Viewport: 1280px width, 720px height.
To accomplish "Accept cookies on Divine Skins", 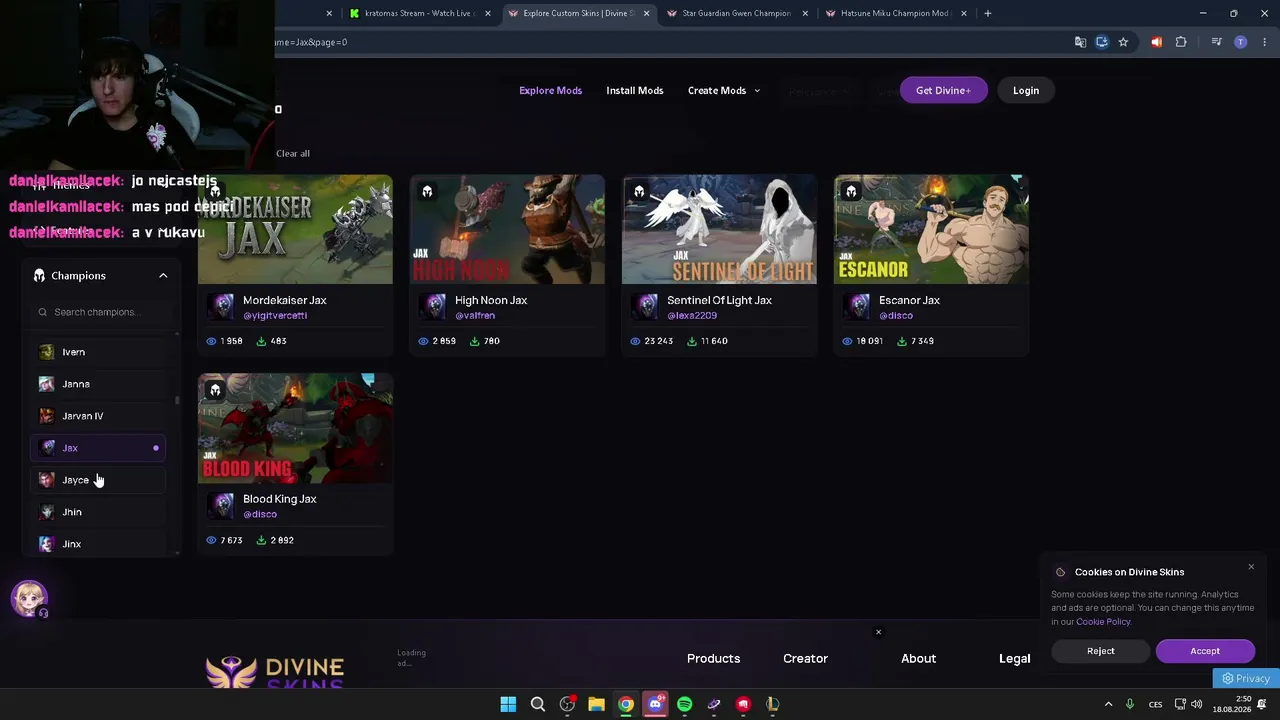I will pyautogui.click(x=1205, y=651).
